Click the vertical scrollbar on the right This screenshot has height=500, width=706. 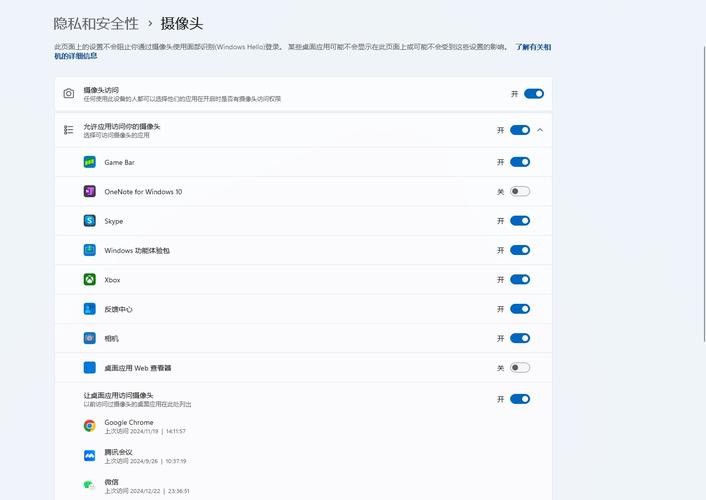click(704, 194)
